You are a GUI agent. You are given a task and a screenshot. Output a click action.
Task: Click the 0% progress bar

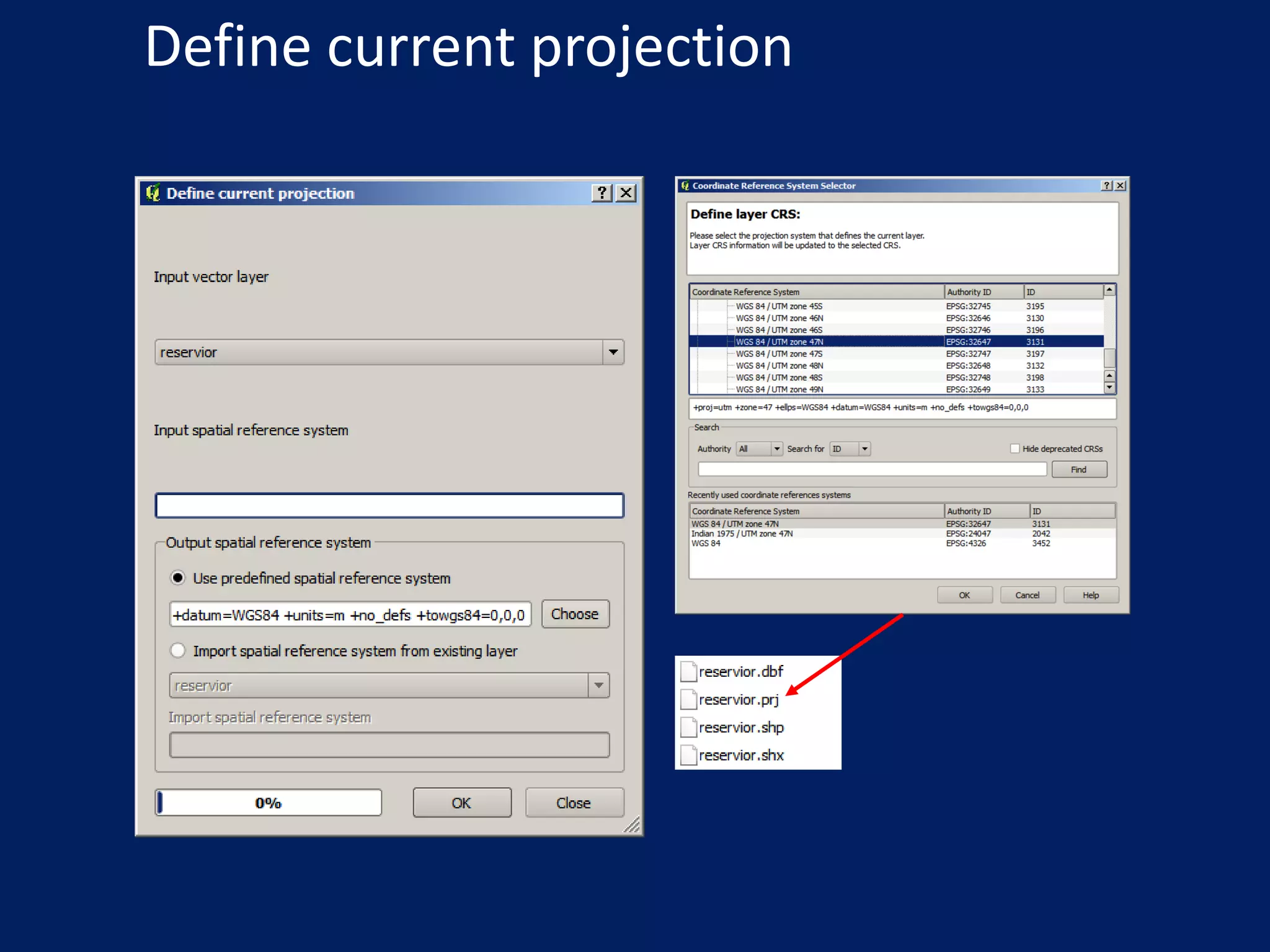(x=269, y=803)
